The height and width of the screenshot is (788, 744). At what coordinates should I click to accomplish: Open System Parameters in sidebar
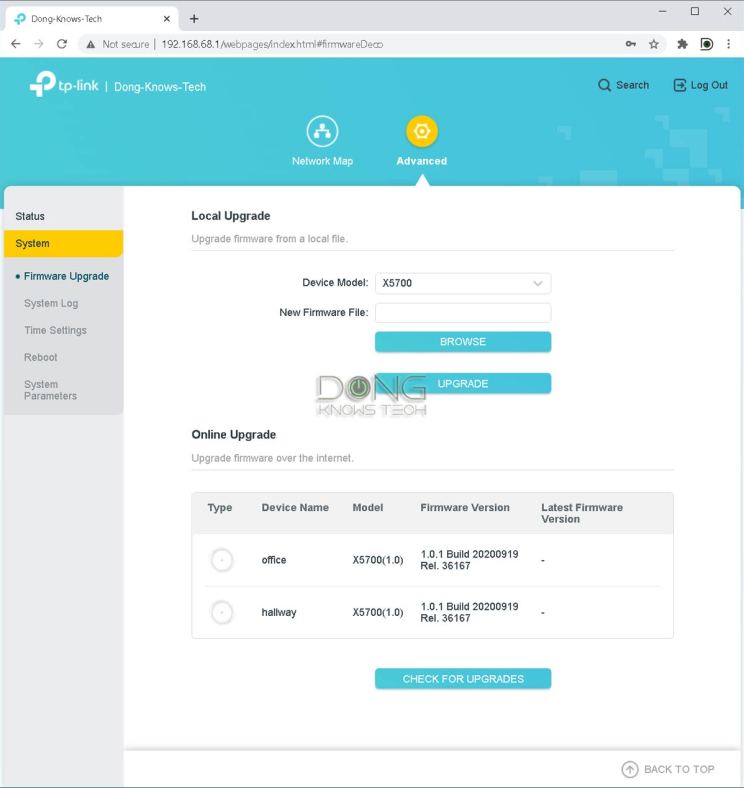click(x=50, y=390)
